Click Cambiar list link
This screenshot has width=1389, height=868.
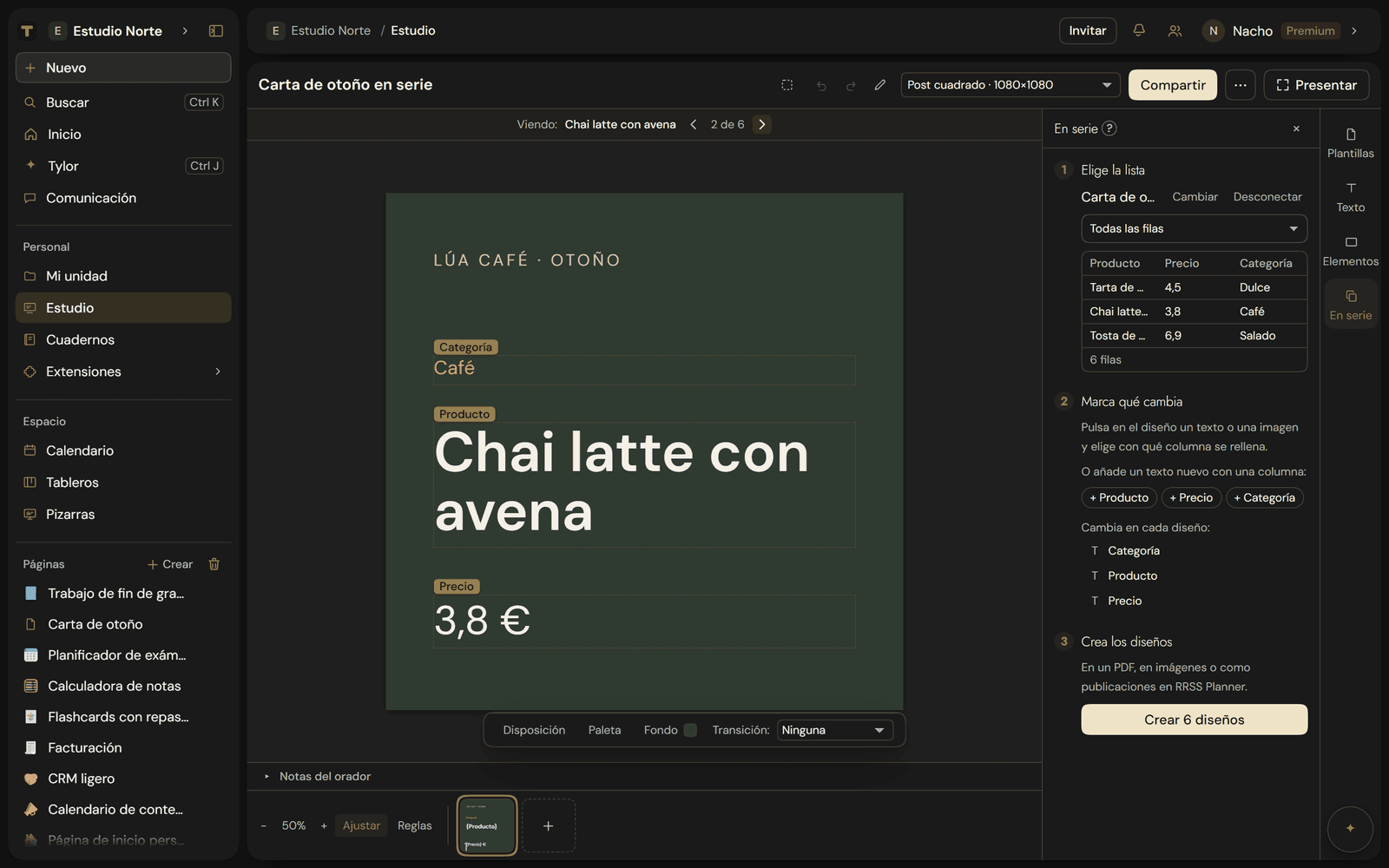click(x=1195, y=197)
